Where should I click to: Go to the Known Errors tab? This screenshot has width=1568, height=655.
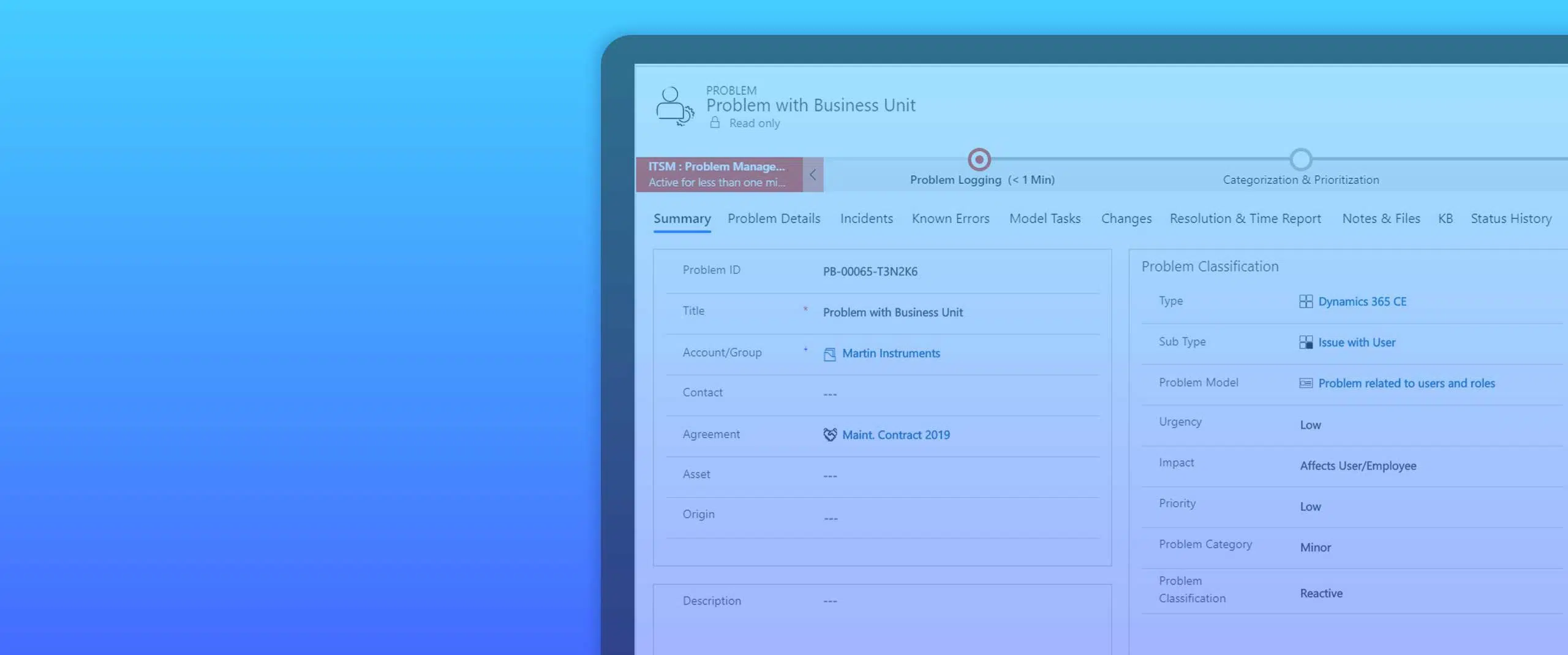(950, 219)
